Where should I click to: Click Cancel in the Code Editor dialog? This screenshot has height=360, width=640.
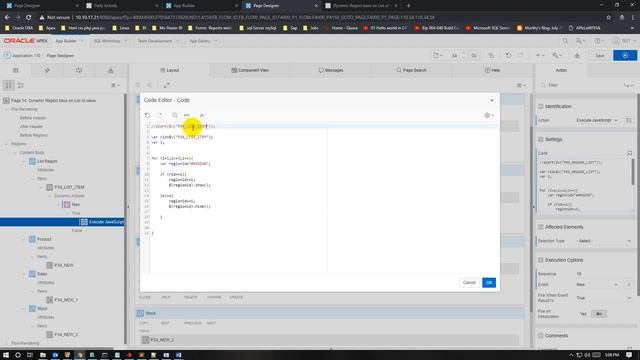coord(469,282)
